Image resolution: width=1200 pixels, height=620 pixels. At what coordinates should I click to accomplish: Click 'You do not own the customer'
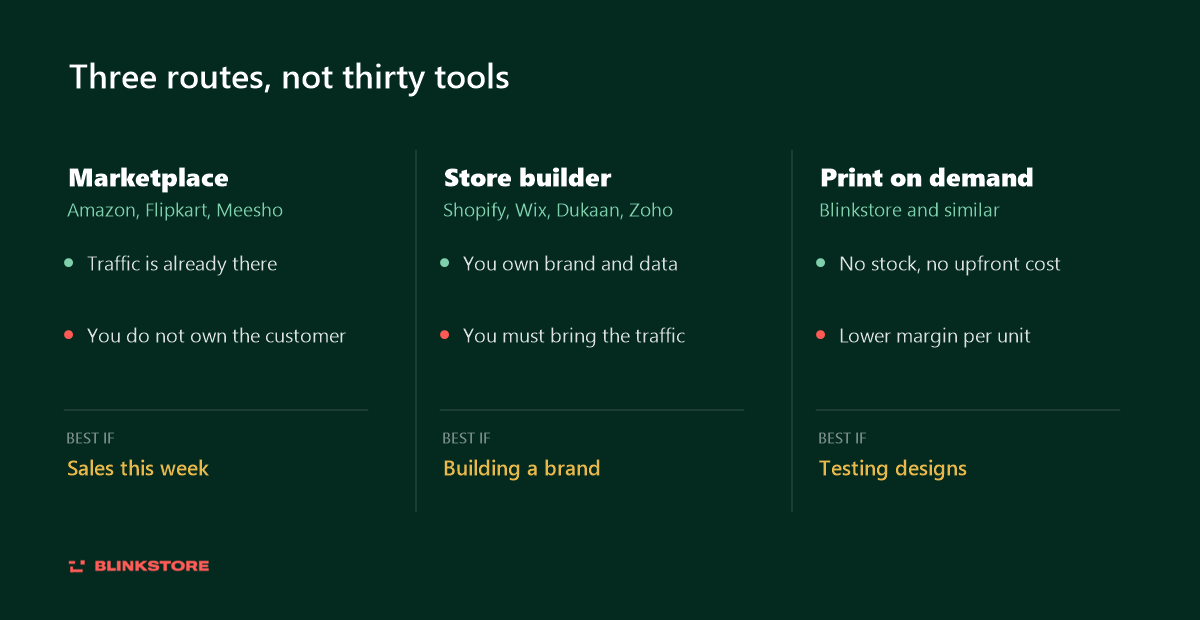pyautogui.click(x=216, y=336)
